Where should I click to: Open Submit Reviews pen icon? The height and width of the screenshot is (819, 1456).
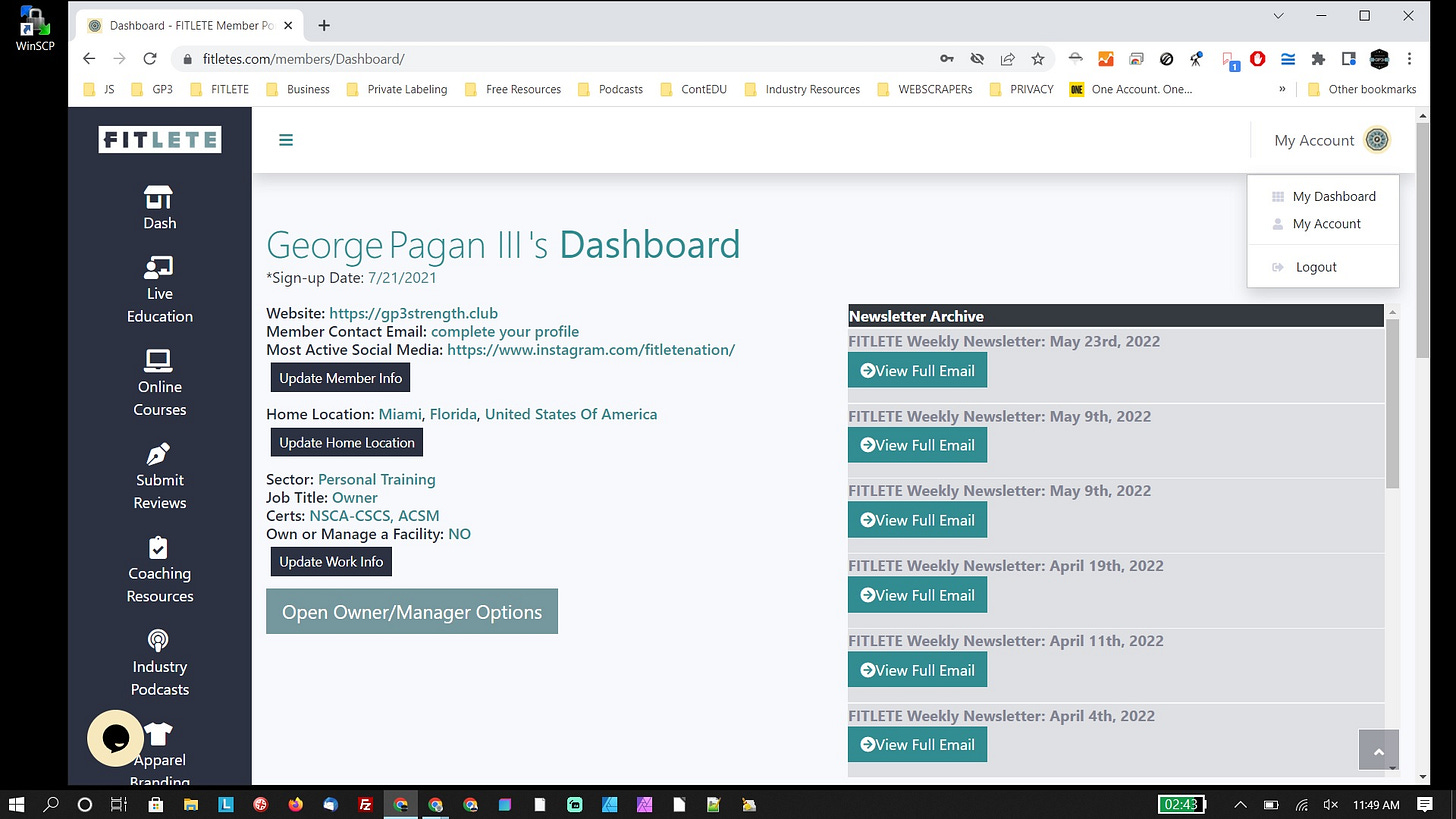pyautogui.click(x=159, y=454)
